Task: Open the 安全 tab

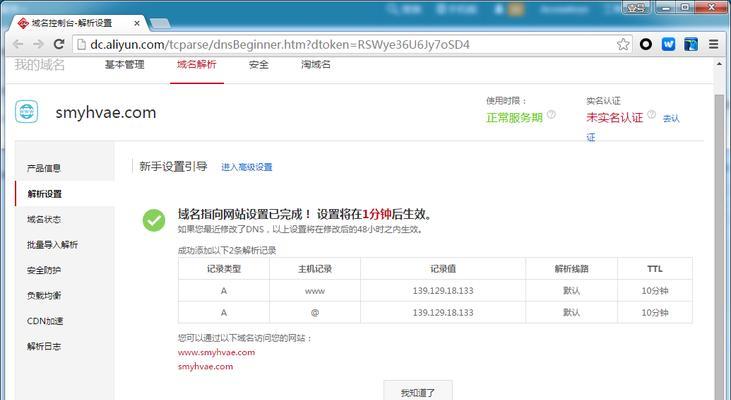Action: 258,64
